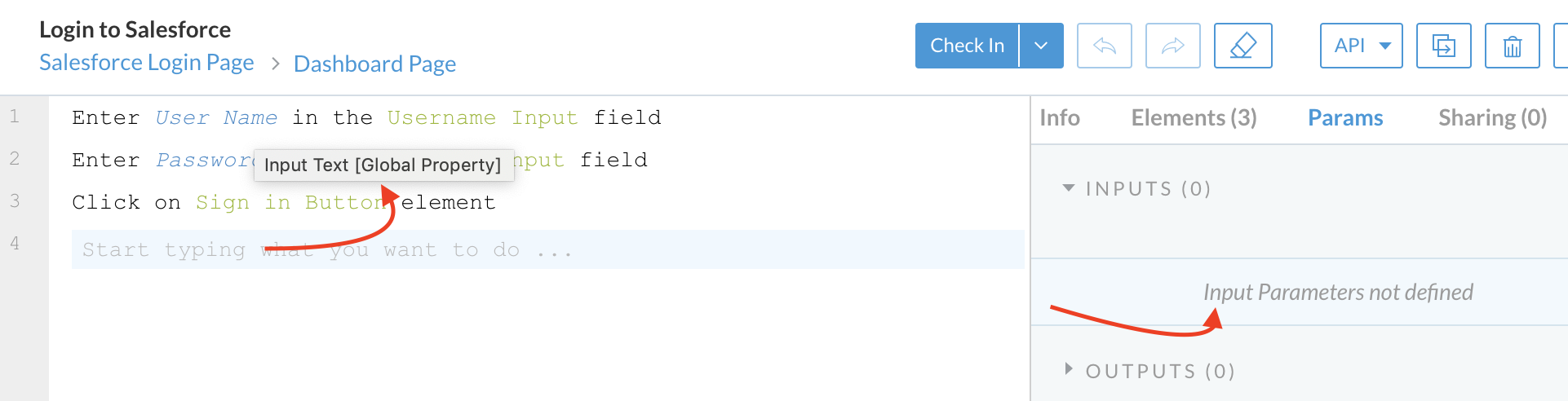Image resolution: width=1568 pixels, height=401 pixels.
Task: Click the redo arrow icon
Action: tap(1173, 46)
